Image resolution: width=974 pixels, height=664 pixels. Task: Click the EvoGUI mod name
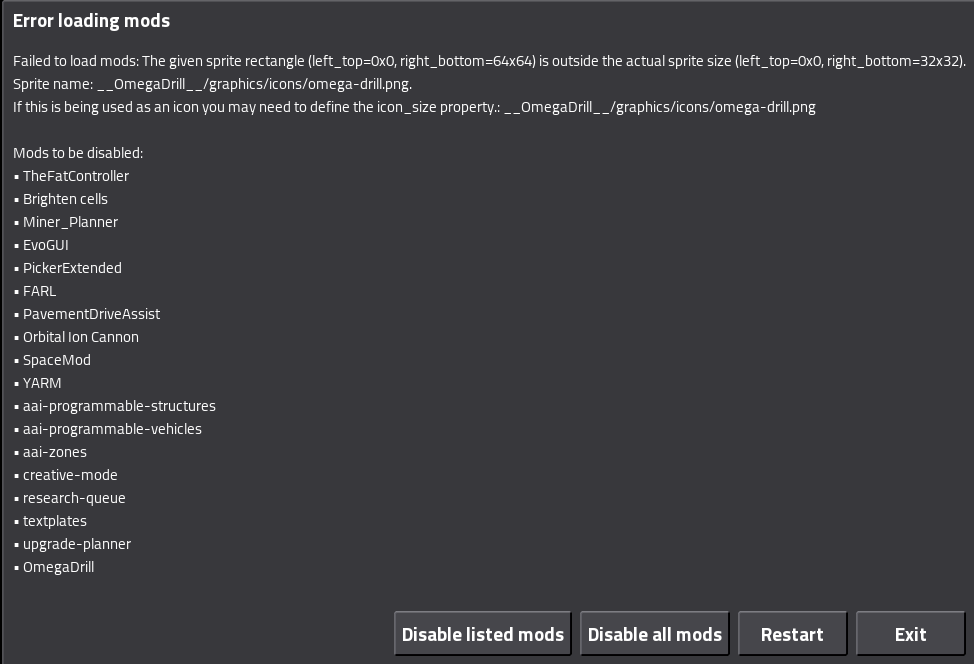46,245
